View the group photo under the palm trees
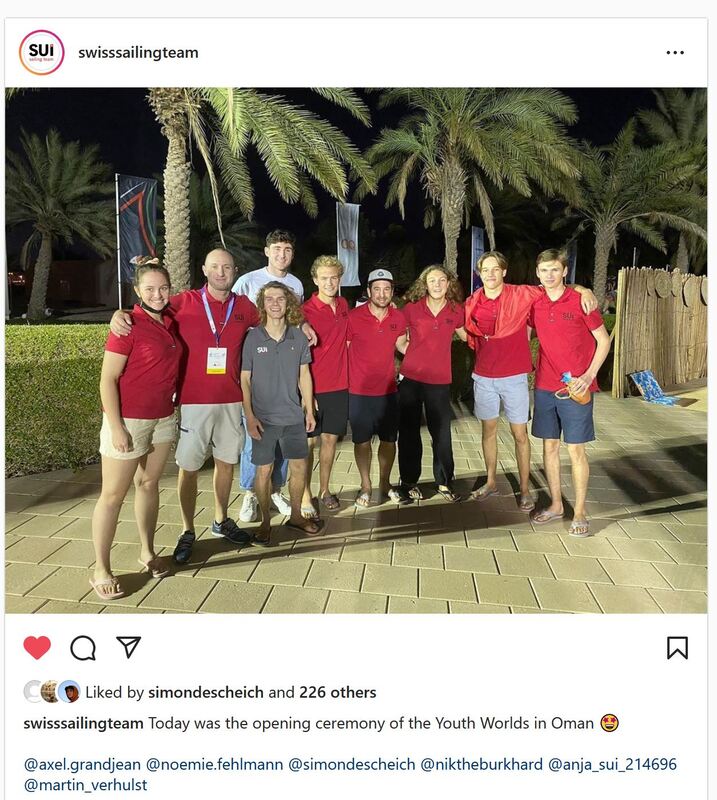Viewport: 717px width, 800px height. 356,350
